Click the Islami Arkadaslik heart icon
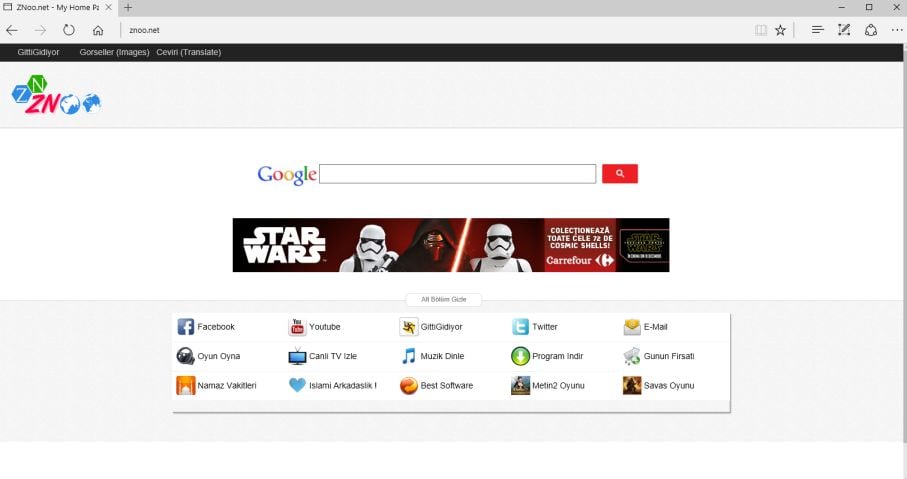This screenshot has height=479, width=907. (297, 385)
